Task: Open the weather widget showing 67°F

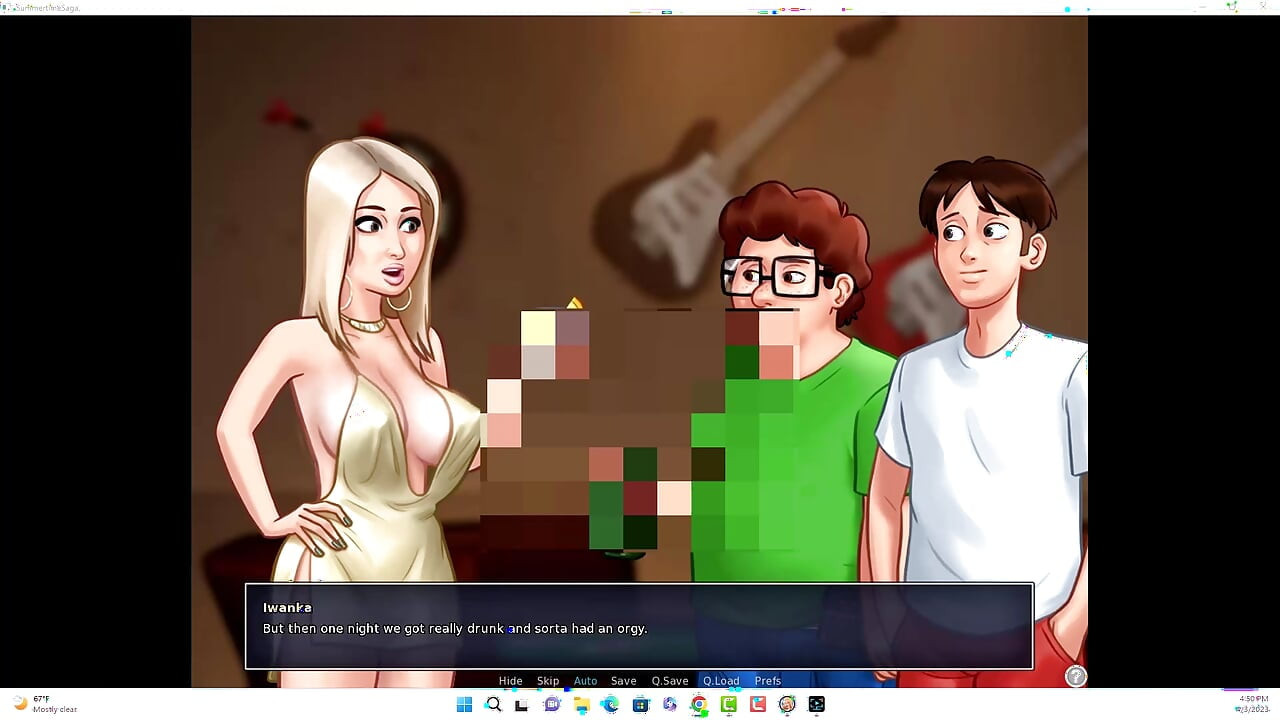Action: click(x=45, y=704)
